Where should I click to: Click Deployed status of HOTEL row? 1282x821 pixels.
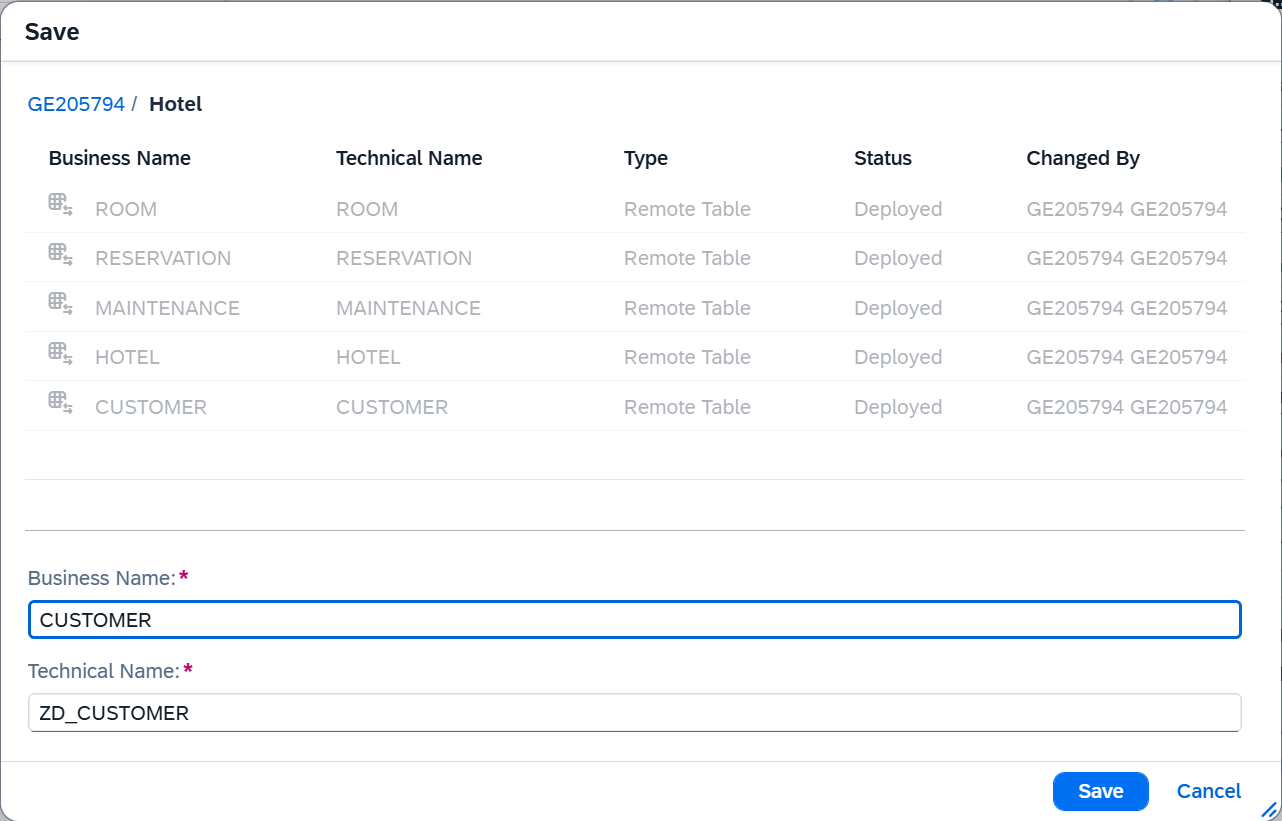coord(898,357)
